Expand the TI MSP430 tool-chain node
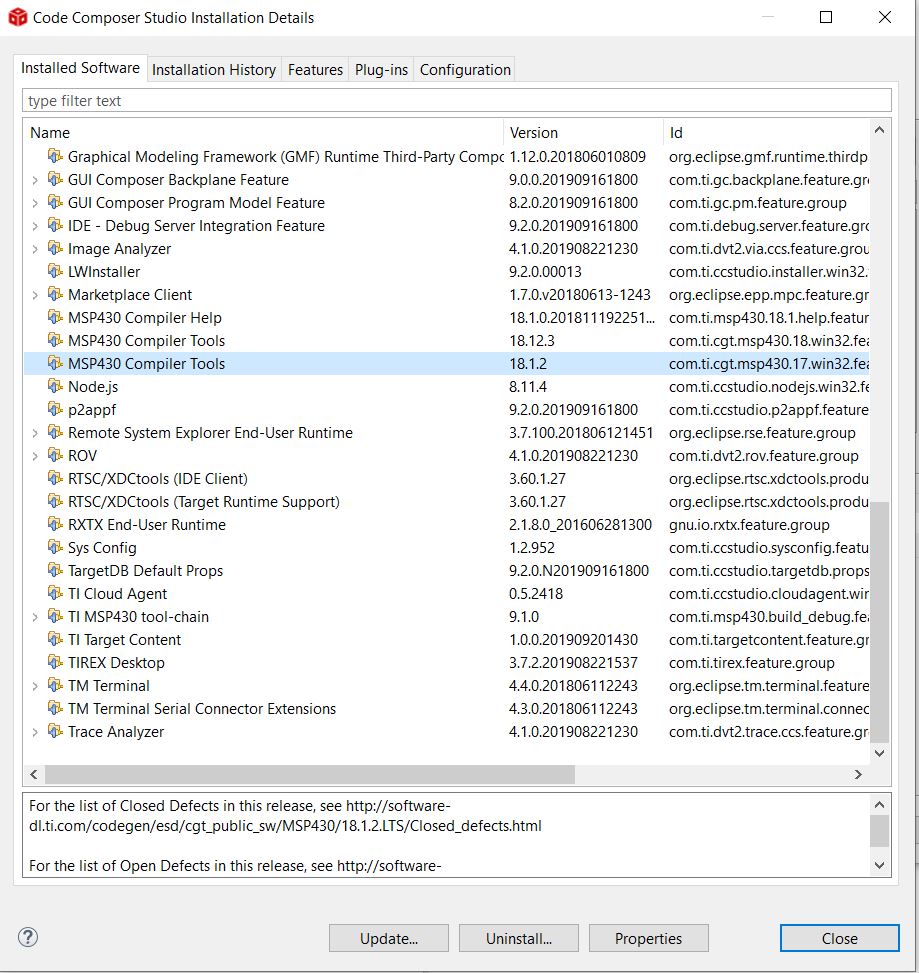 pos(35,617)
